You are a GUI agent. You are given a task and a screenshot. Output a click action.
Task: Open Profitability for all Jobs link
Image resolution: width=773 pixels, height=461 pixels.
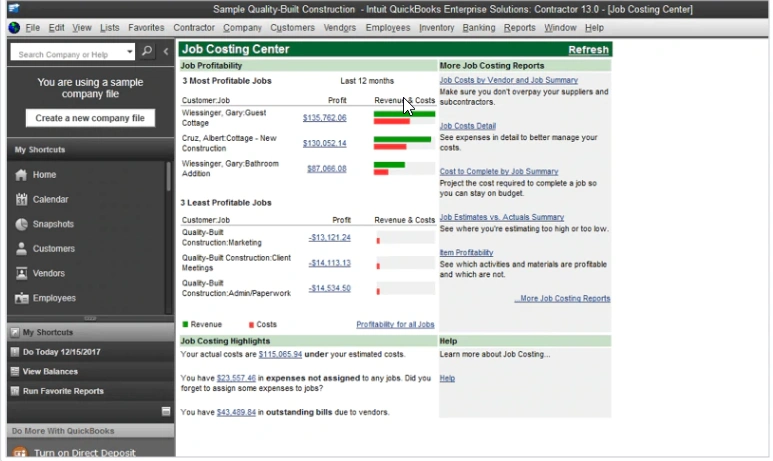tap(395, 324)
